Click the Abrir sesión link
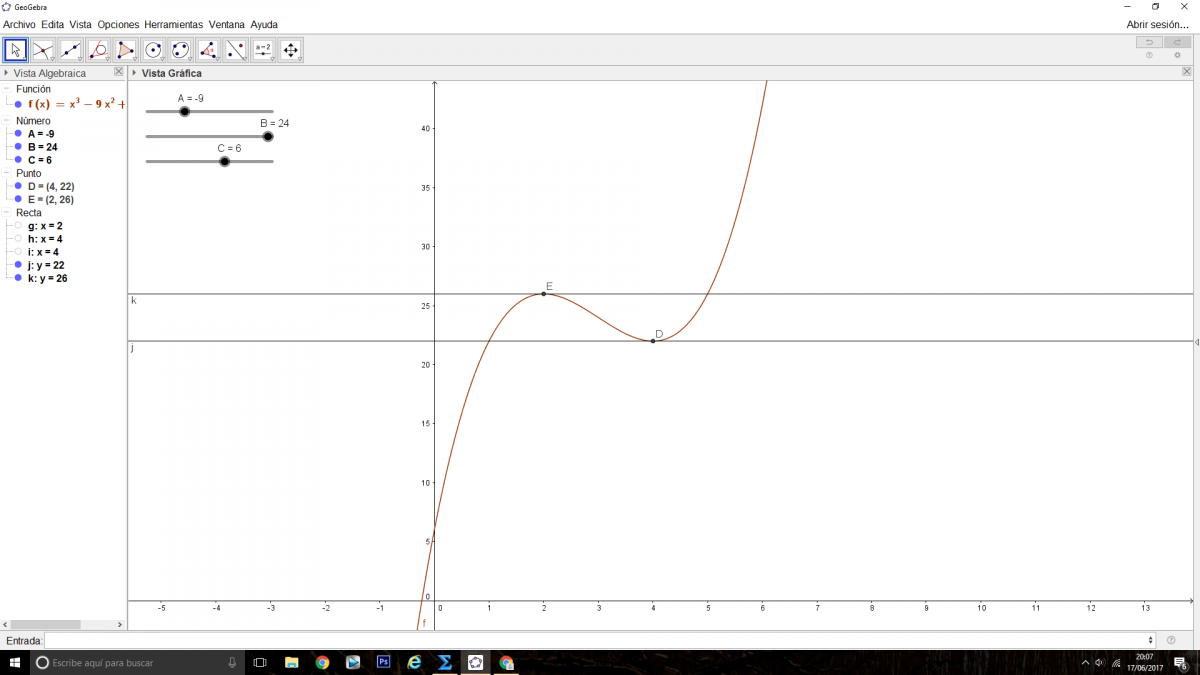This screenshot has width=1200, height=675. 1157,24
